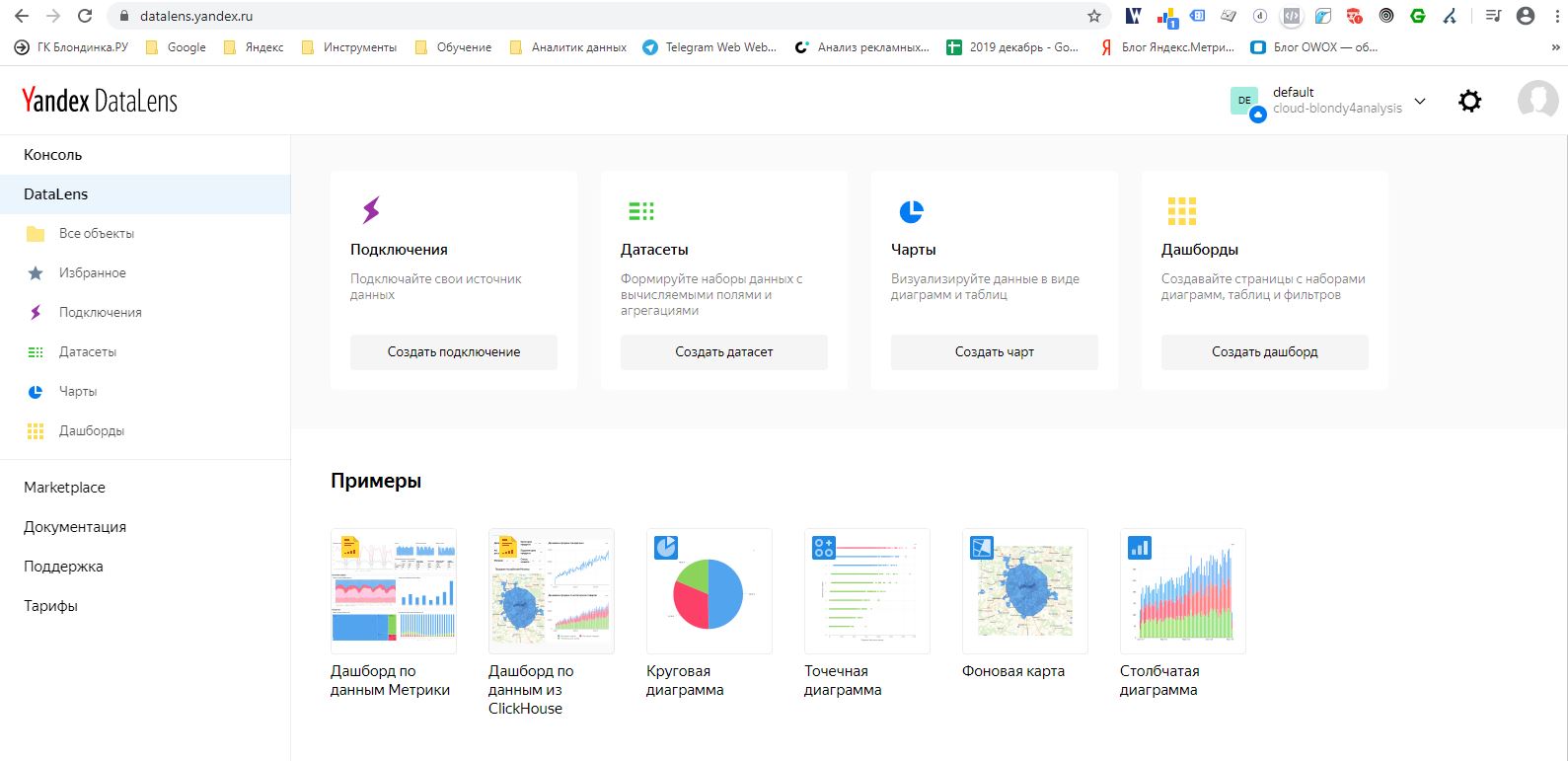This screenshot has width=1568, height=761.
Task: Open the Анализ рекламных bookmark
Action: point(861,47)
